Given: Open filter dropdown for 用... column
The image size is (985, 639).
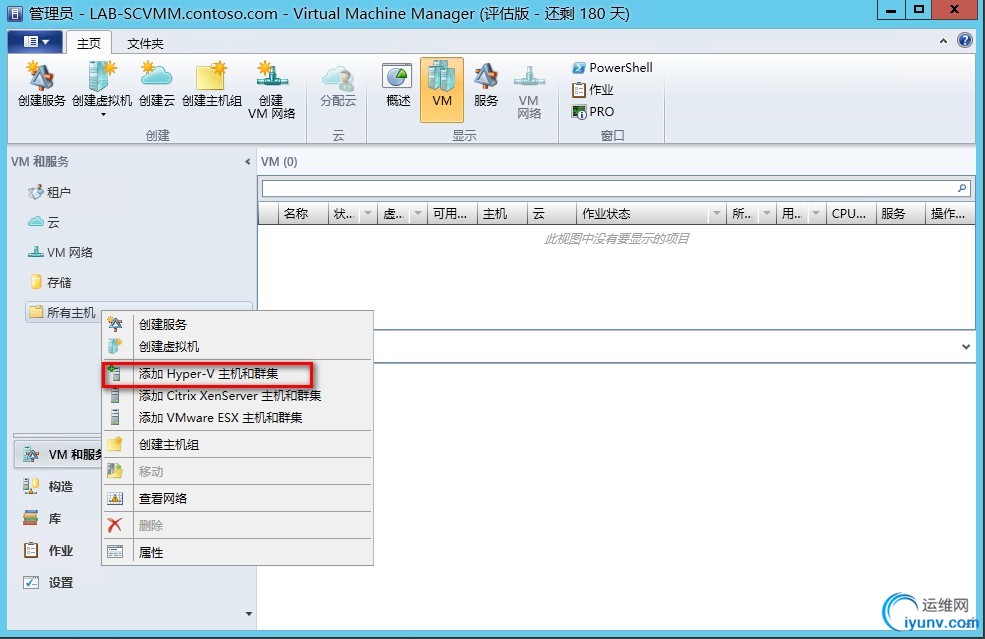Looking at the screenshot, I should (x=816, y=214).
